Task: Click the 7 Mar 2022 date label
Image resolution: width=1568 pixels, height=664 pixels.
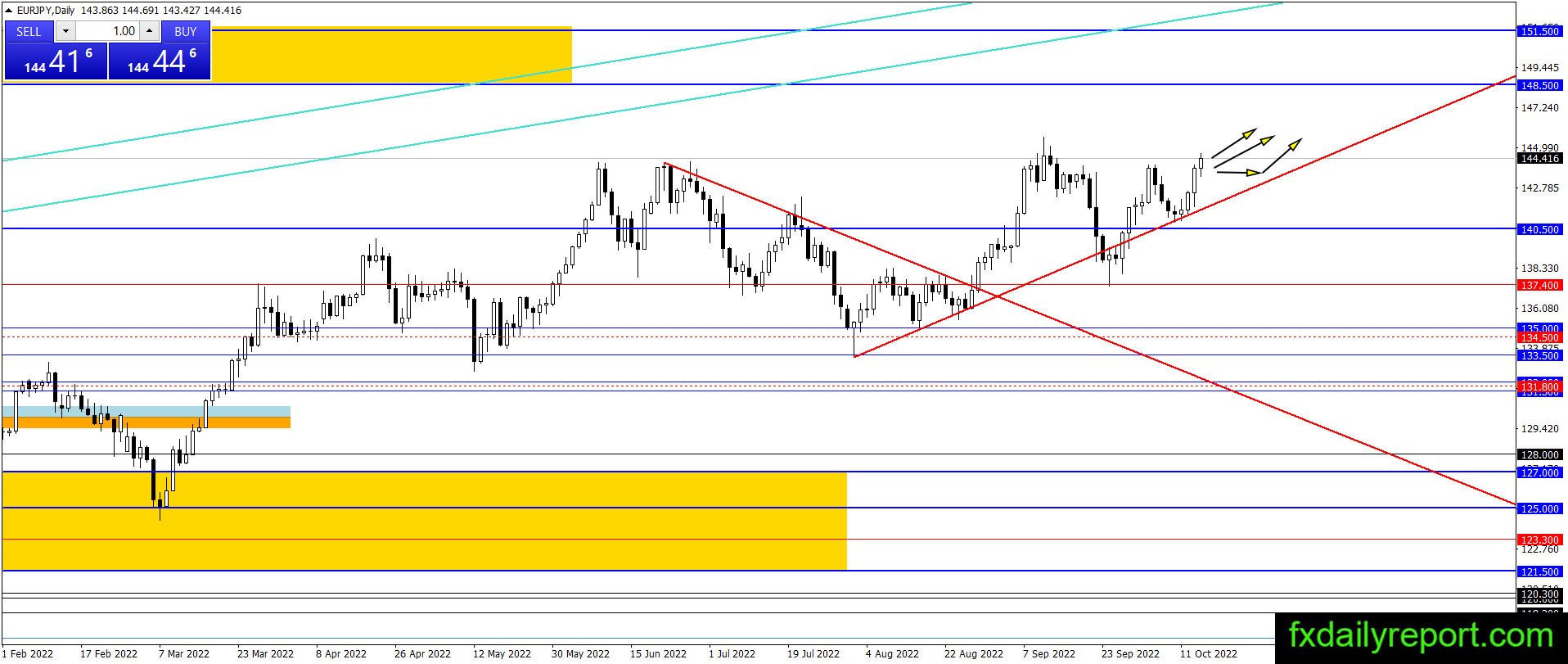Action: (x=184, y=653)
